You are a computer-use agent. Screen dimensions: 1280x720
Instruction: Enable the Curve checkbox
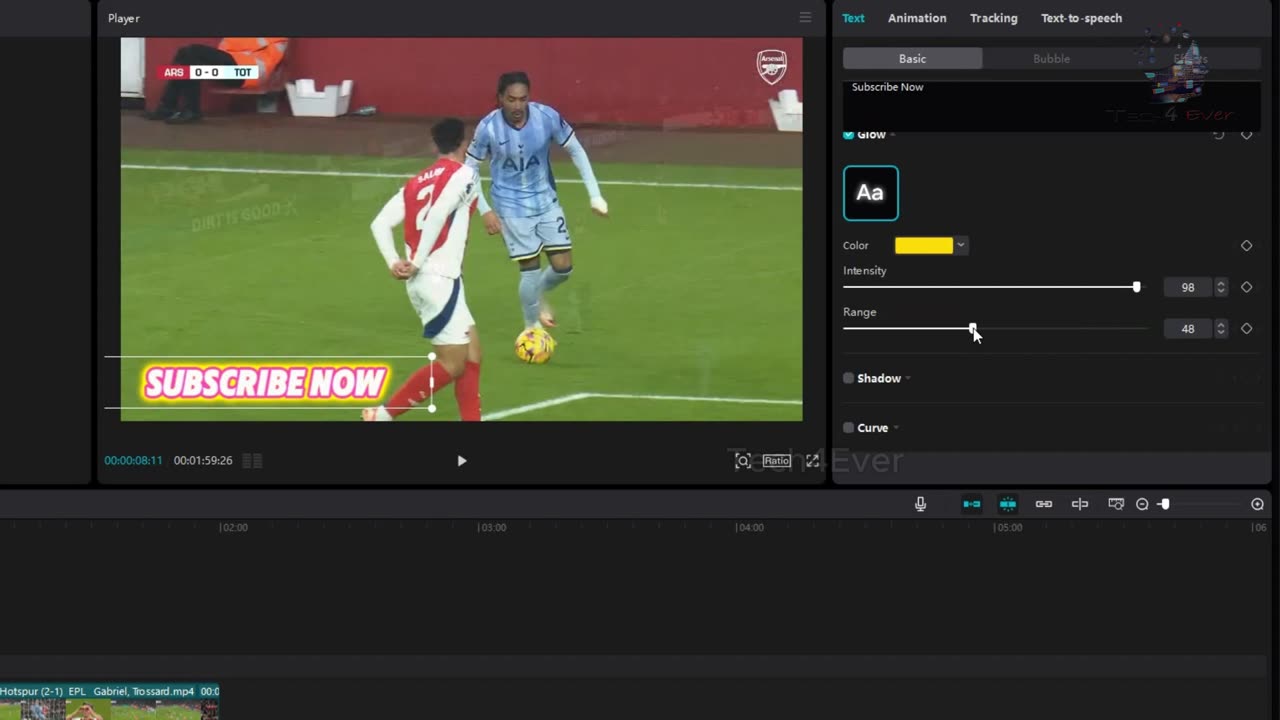pyautogui.click(x=848, y=428)
